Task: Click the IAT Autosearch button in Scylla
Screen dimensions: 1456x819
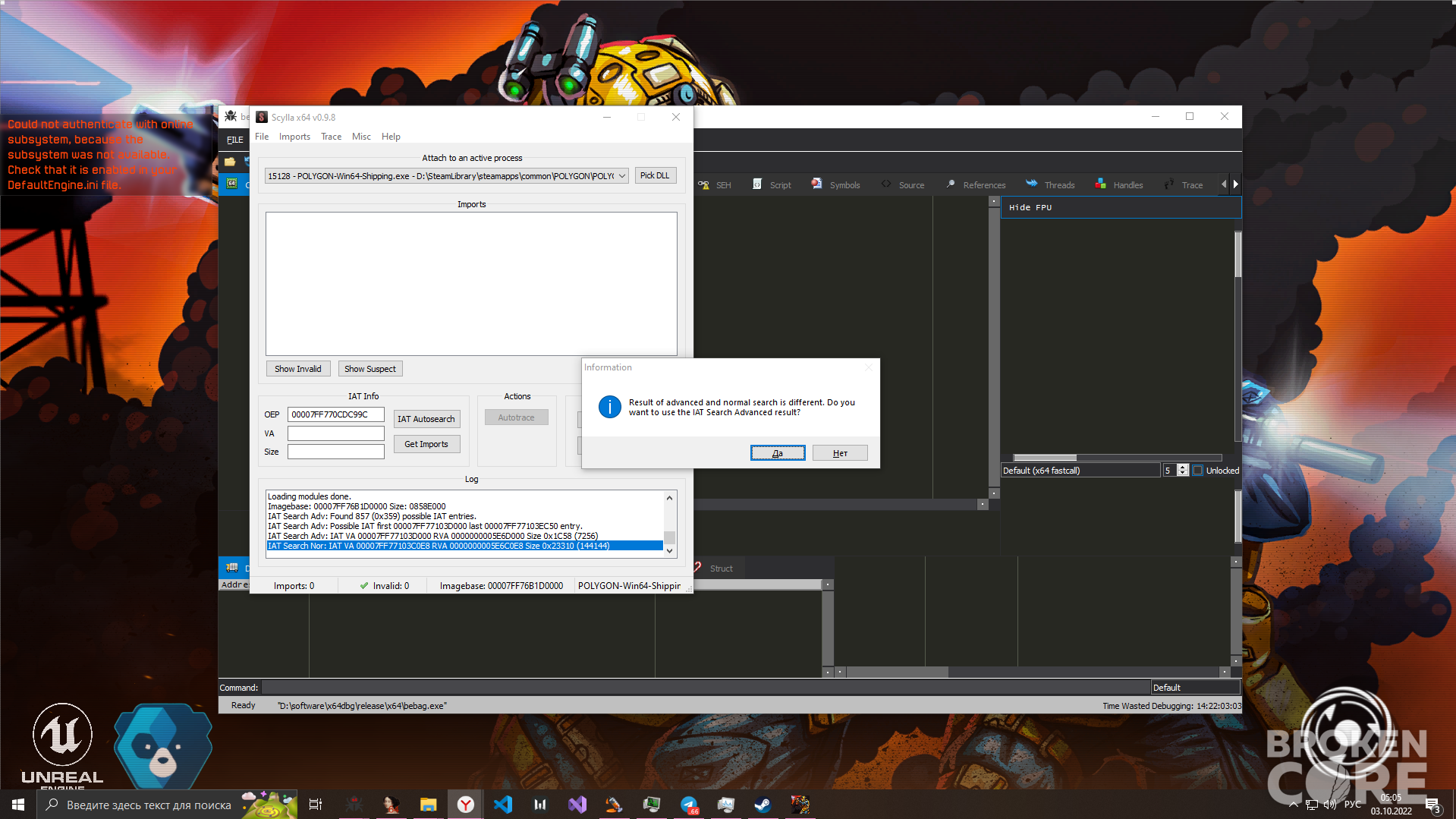Action: 426,419
